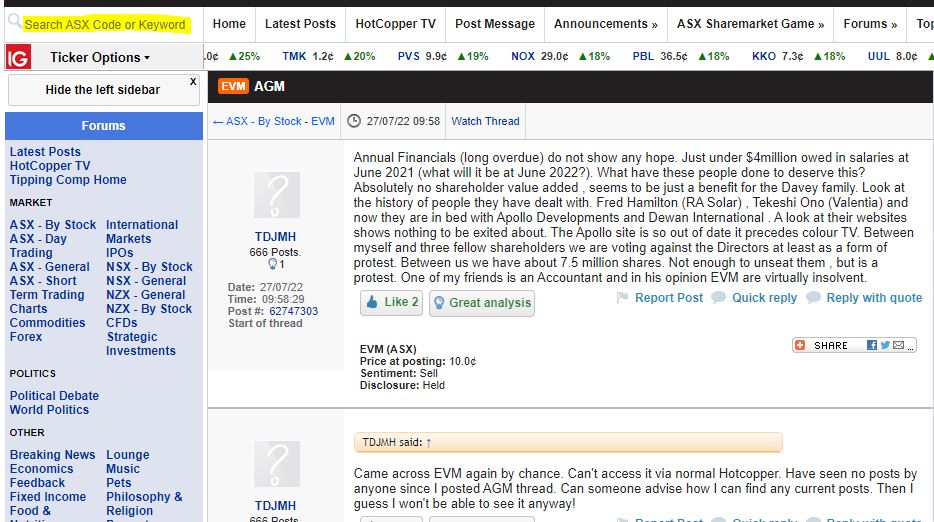
Task: Click the up arrow in TDJMH said quote
Action: [428, 443]
